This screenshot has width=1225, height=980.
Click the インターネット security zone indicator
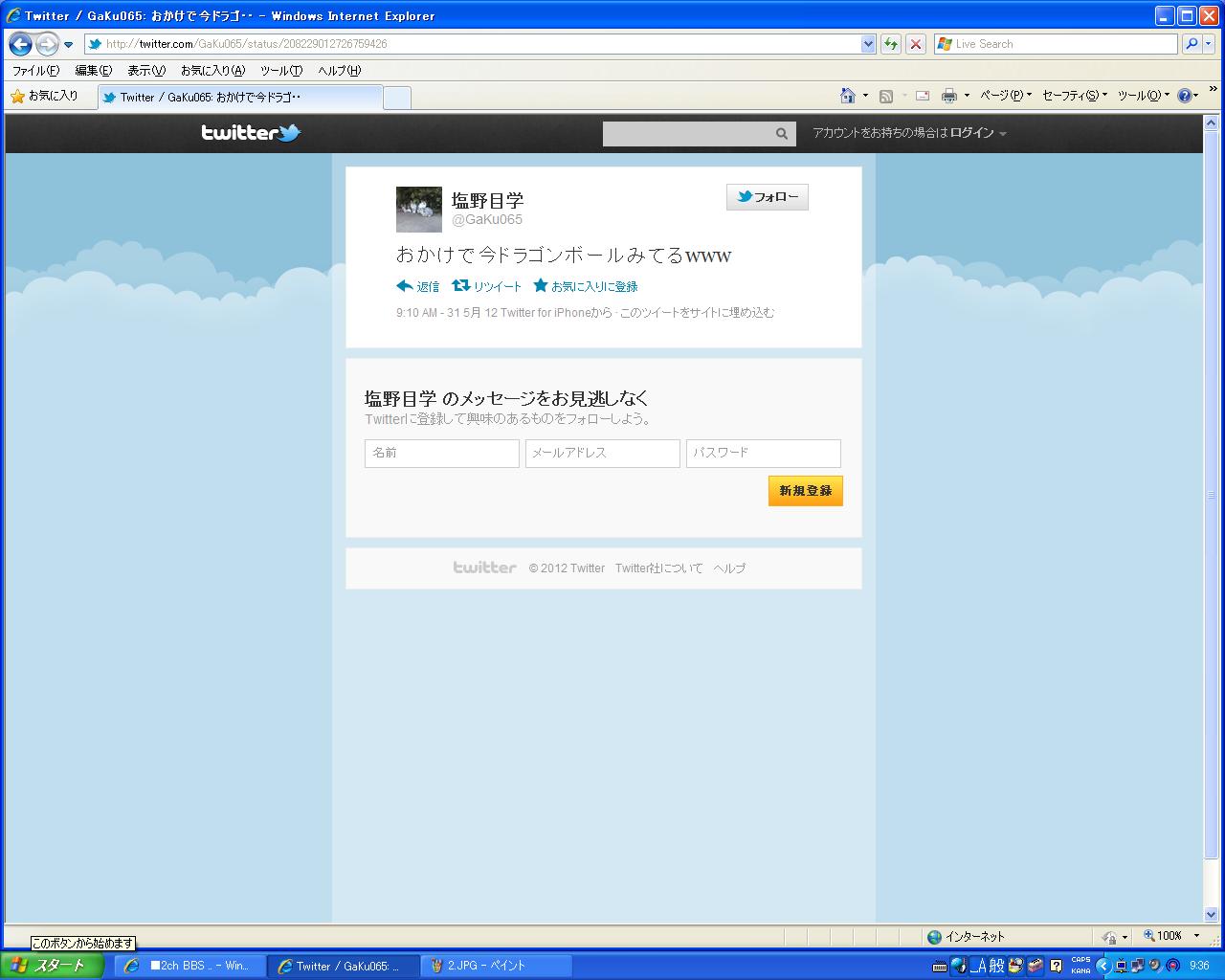click(x=967, y=937)
